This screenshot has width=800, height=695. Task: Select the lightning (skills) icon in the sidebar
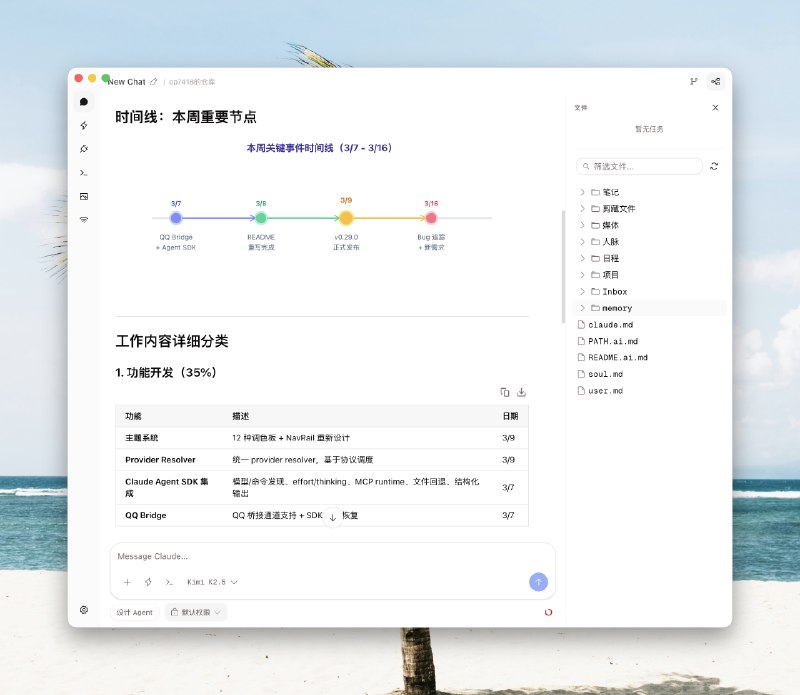tap(84, 125)
